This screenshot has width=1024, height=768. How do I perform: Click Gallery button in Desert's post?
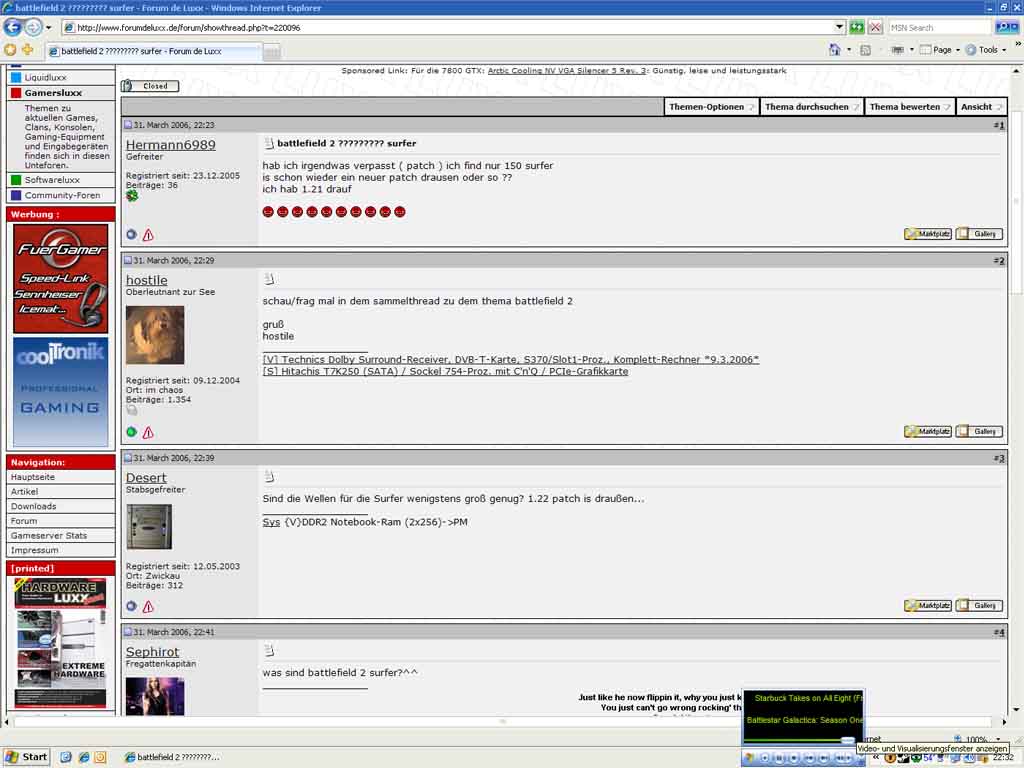(979, 605)
